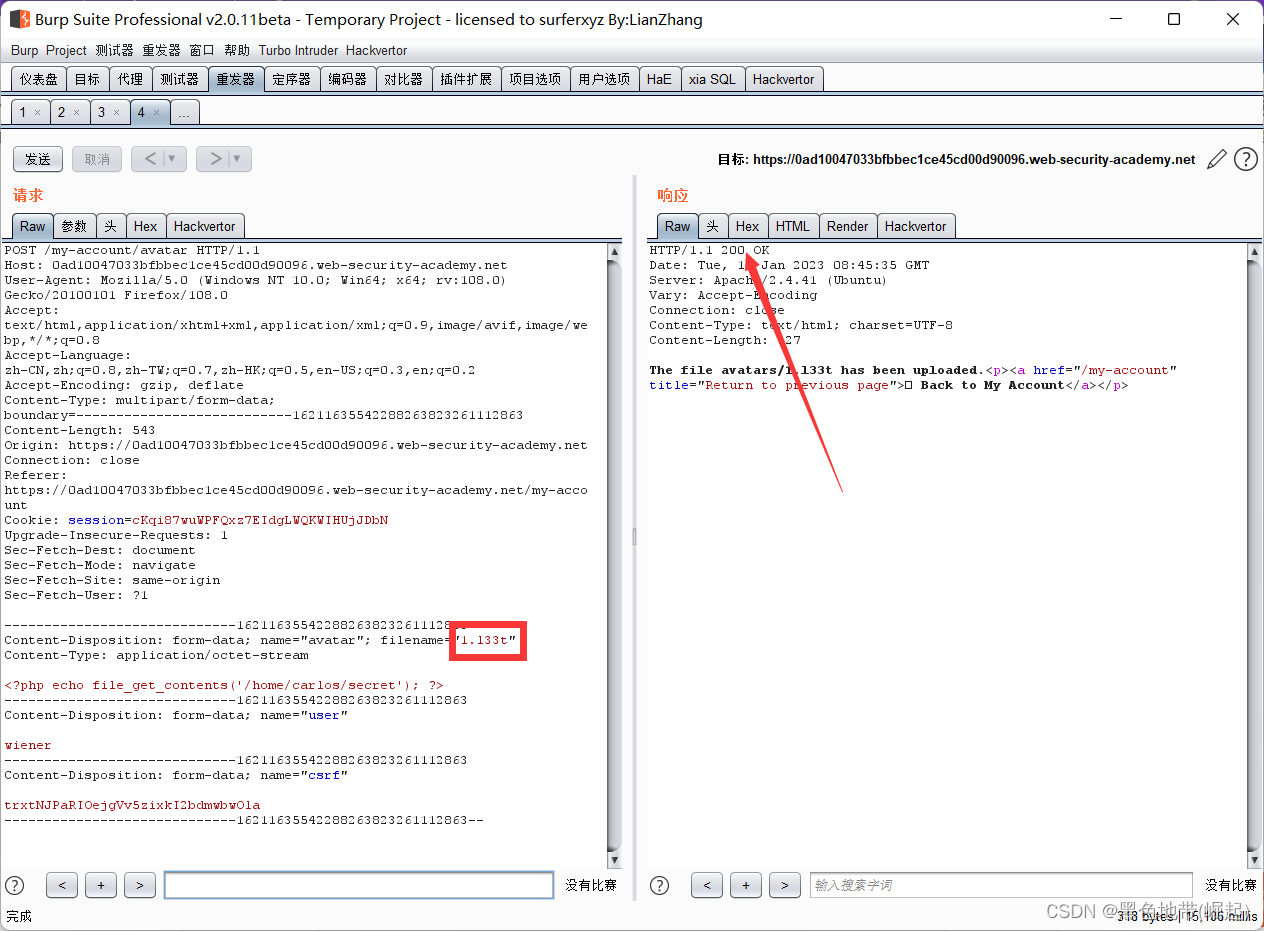Switch to the 用户选项 tab
The width and height of the screenshot is (1264, 931).
click(604, 79)
